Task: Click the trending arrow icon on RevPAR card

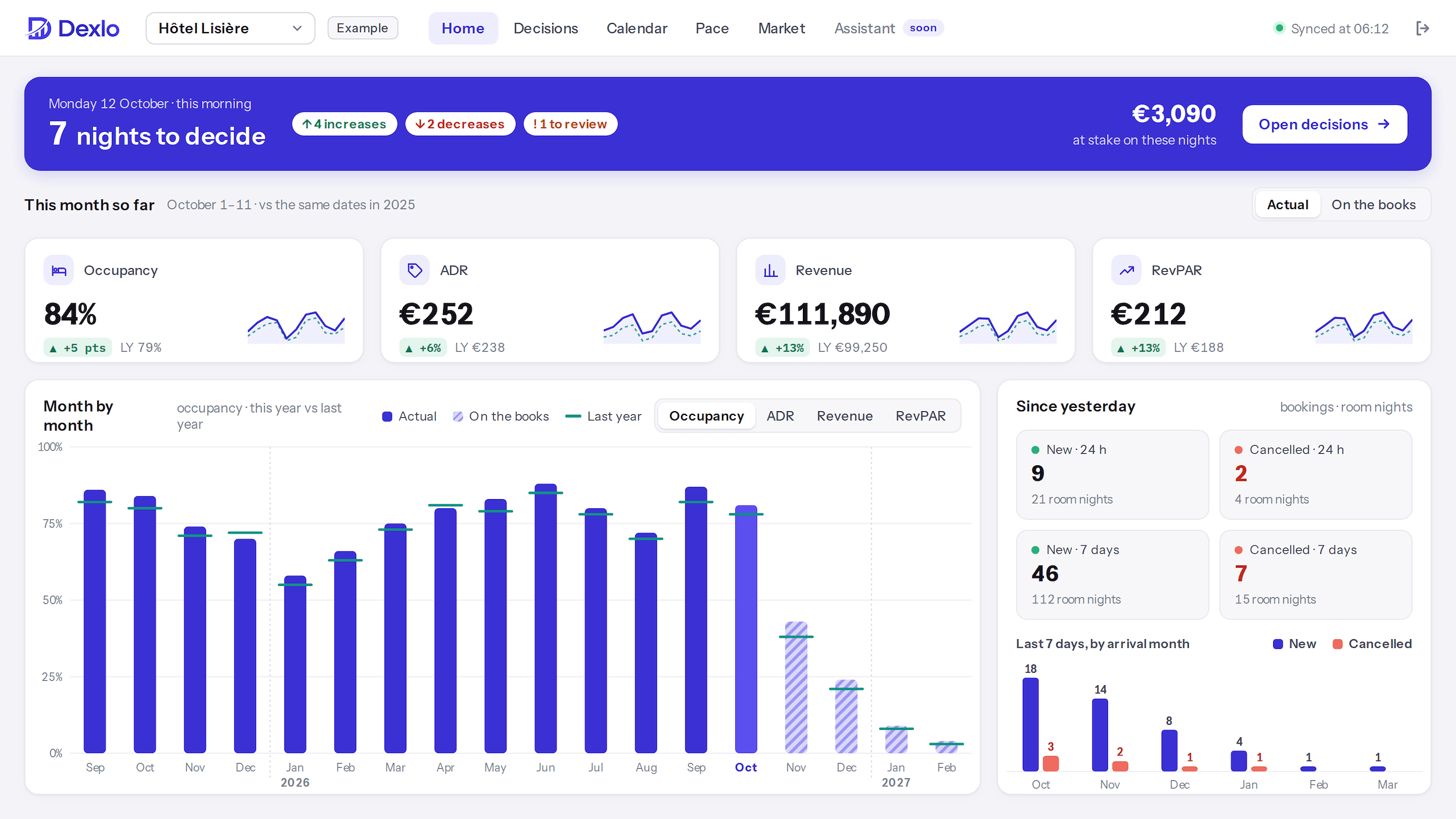Action: pyautogui.click(x=1127, y=270)
